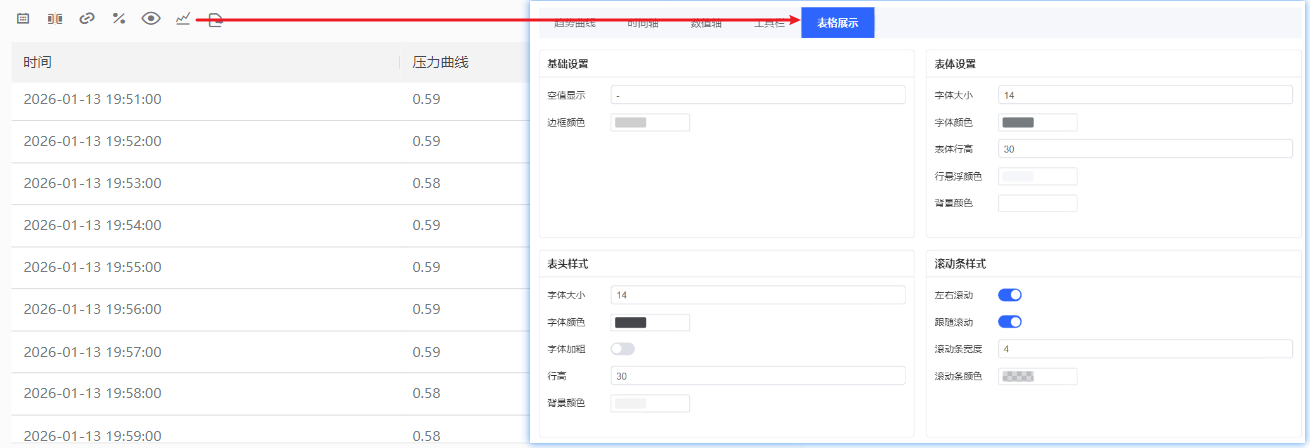Click the 空值显示 input field
Image resolution: width=1310 pixels, height=448 pixels.
757,95
